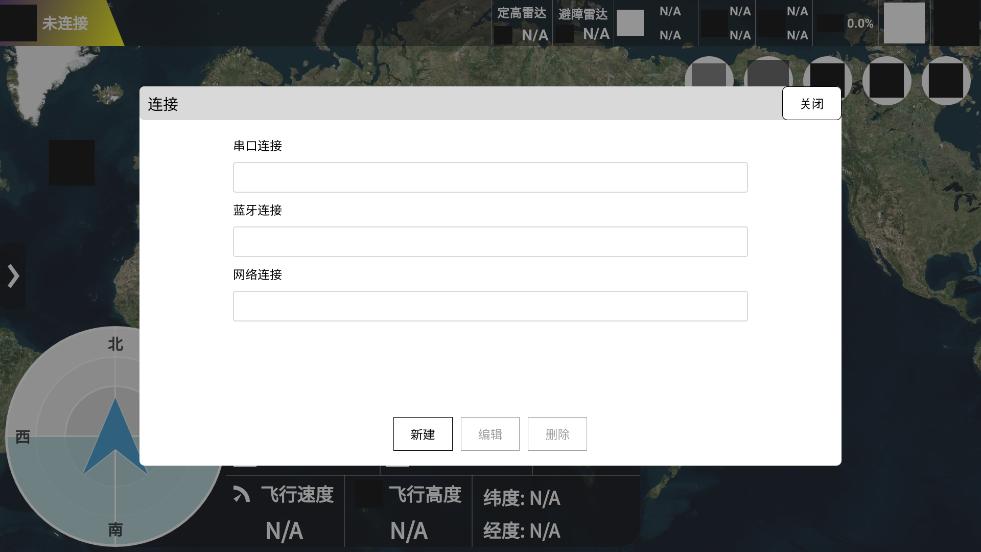Click the blue heading arrow on the compass

pyautogui.click(x=115, y=437)
